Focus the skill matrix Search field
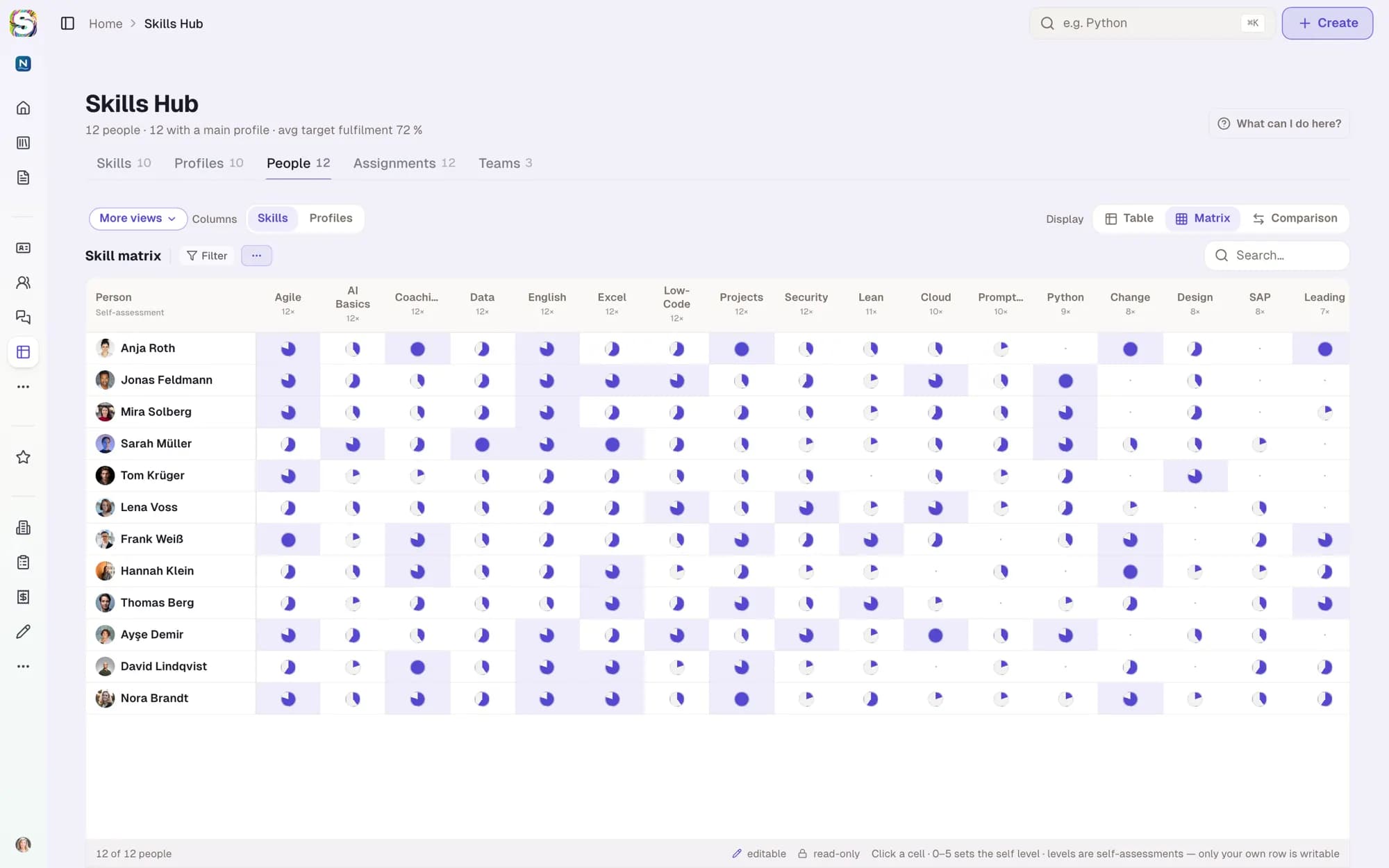The width and height of the screenshot is (1389, 868). pos(1277,256)
